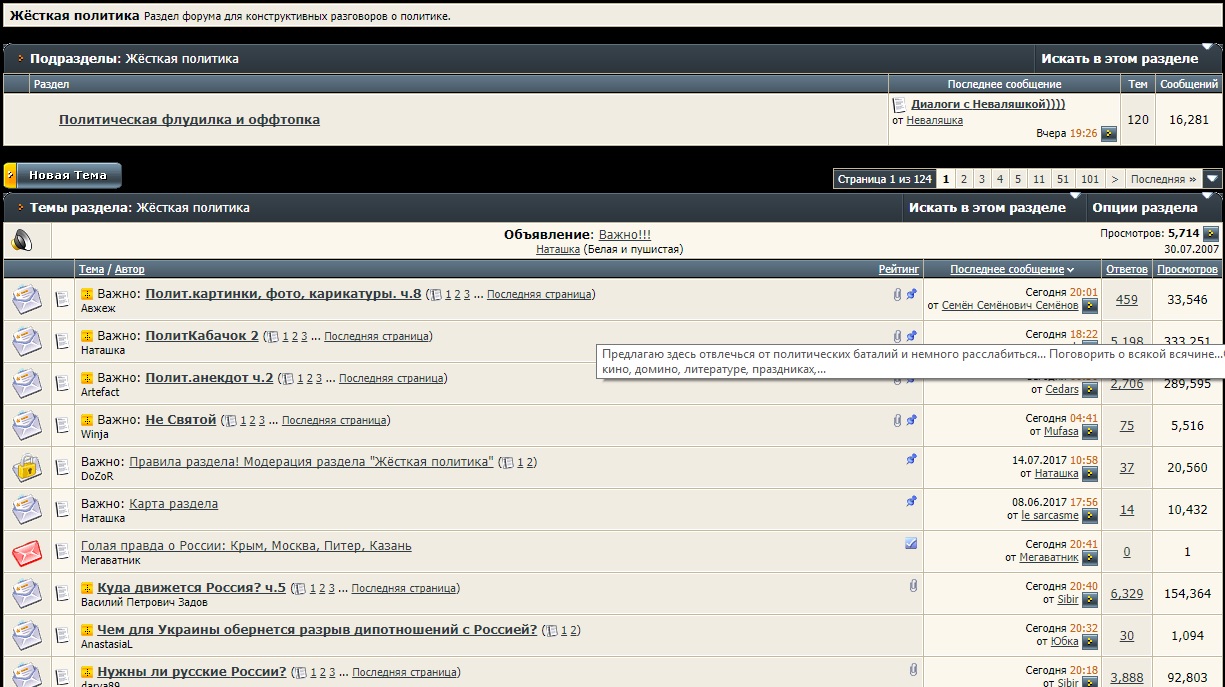This screenshot has width=1225, height=687.
Task: Click sticky pin icon in Карта раздела row
Action: pos(911,501)
